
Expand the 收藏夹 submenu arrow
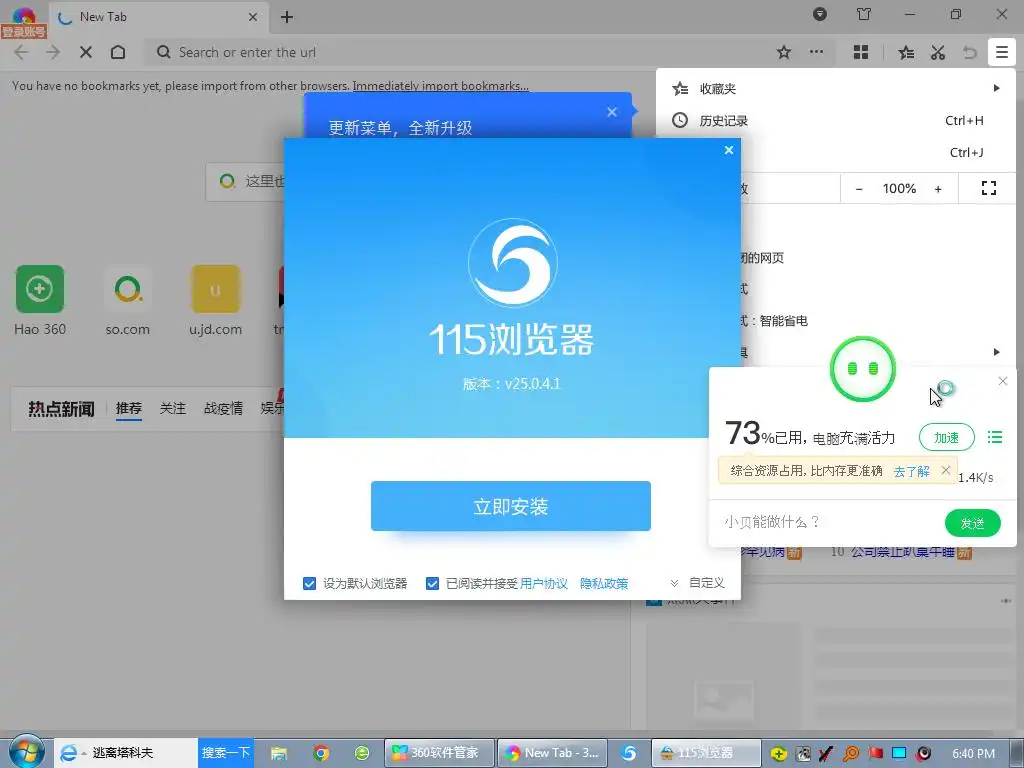coord(997,88)
